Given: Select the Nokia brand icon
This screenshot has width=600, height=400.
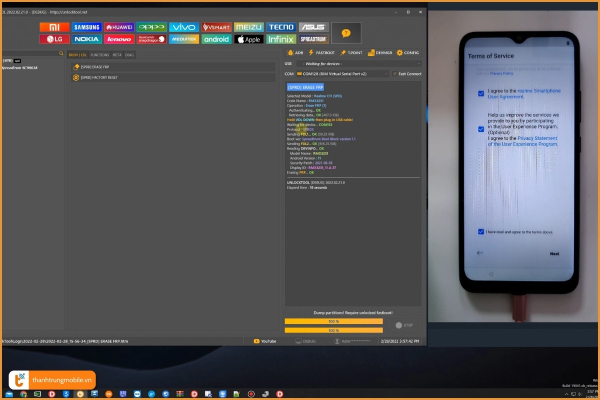Looking at the screenshot, I should click(x=86, y=39).
